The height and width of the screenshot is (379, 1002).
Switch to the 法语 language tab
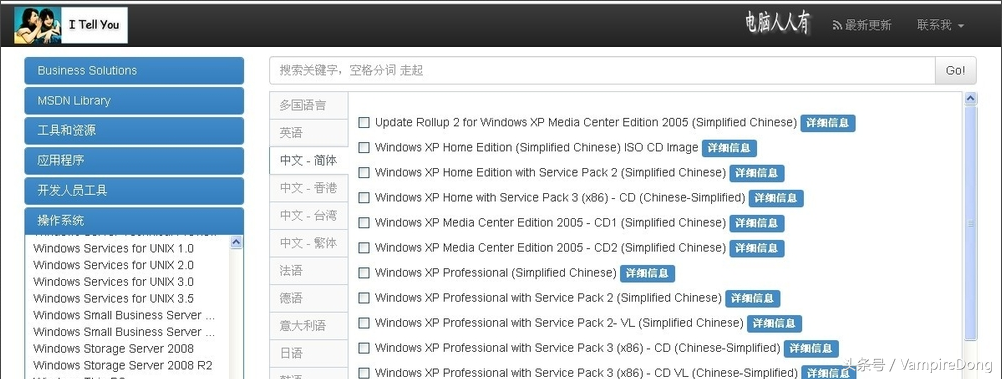point(309,270)
